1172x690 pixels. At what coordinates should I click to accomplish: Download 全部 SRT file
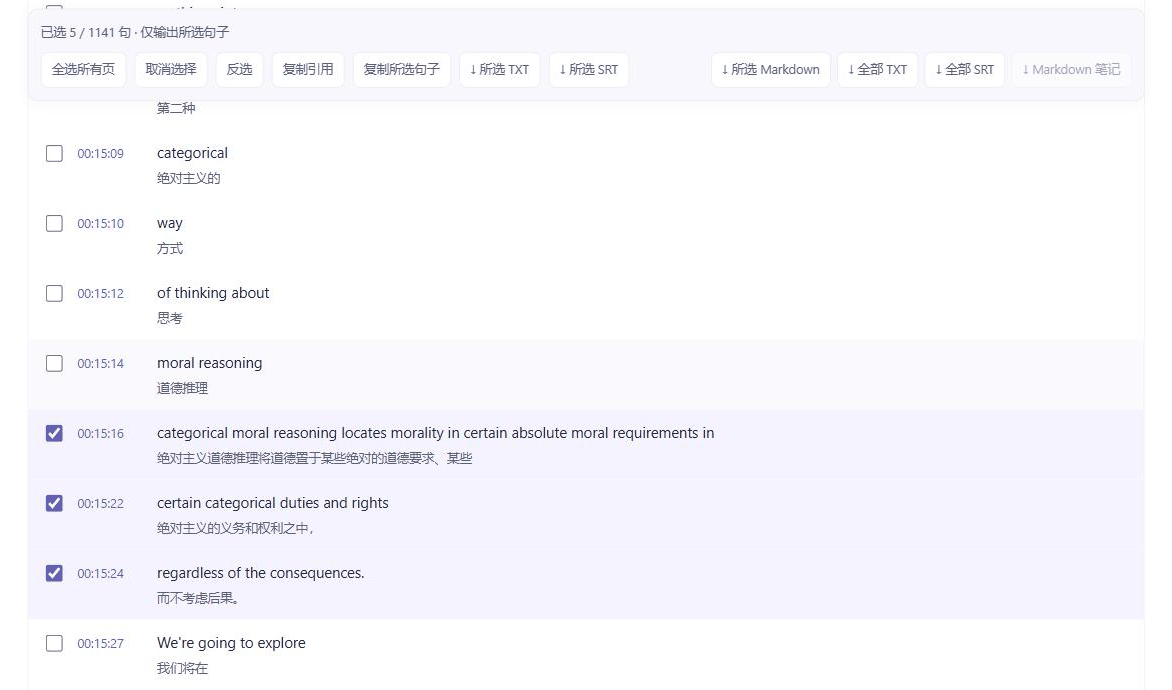pos(964,70)
